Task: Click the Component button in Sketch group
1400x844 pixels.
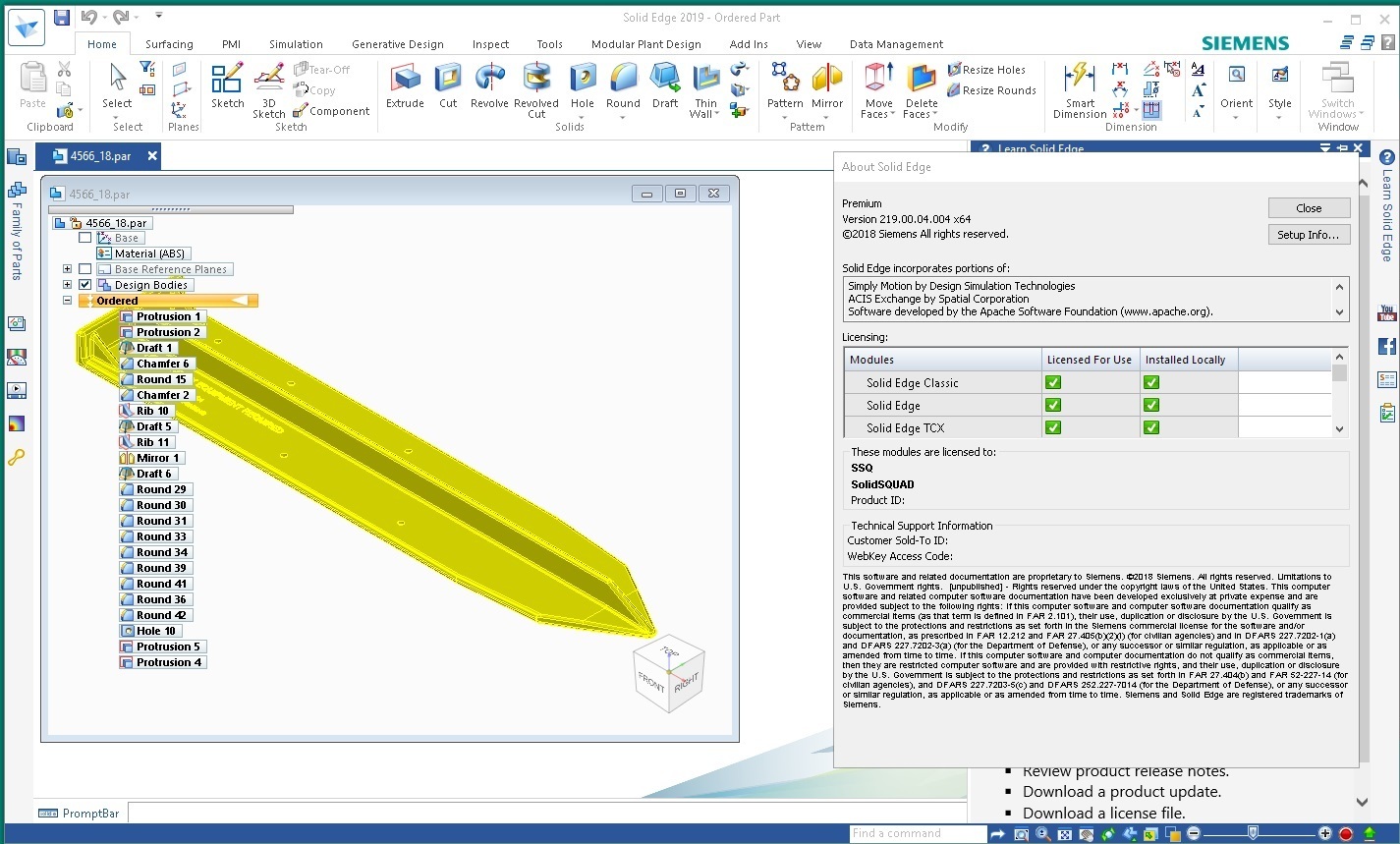Action: [x=331, y=111]
